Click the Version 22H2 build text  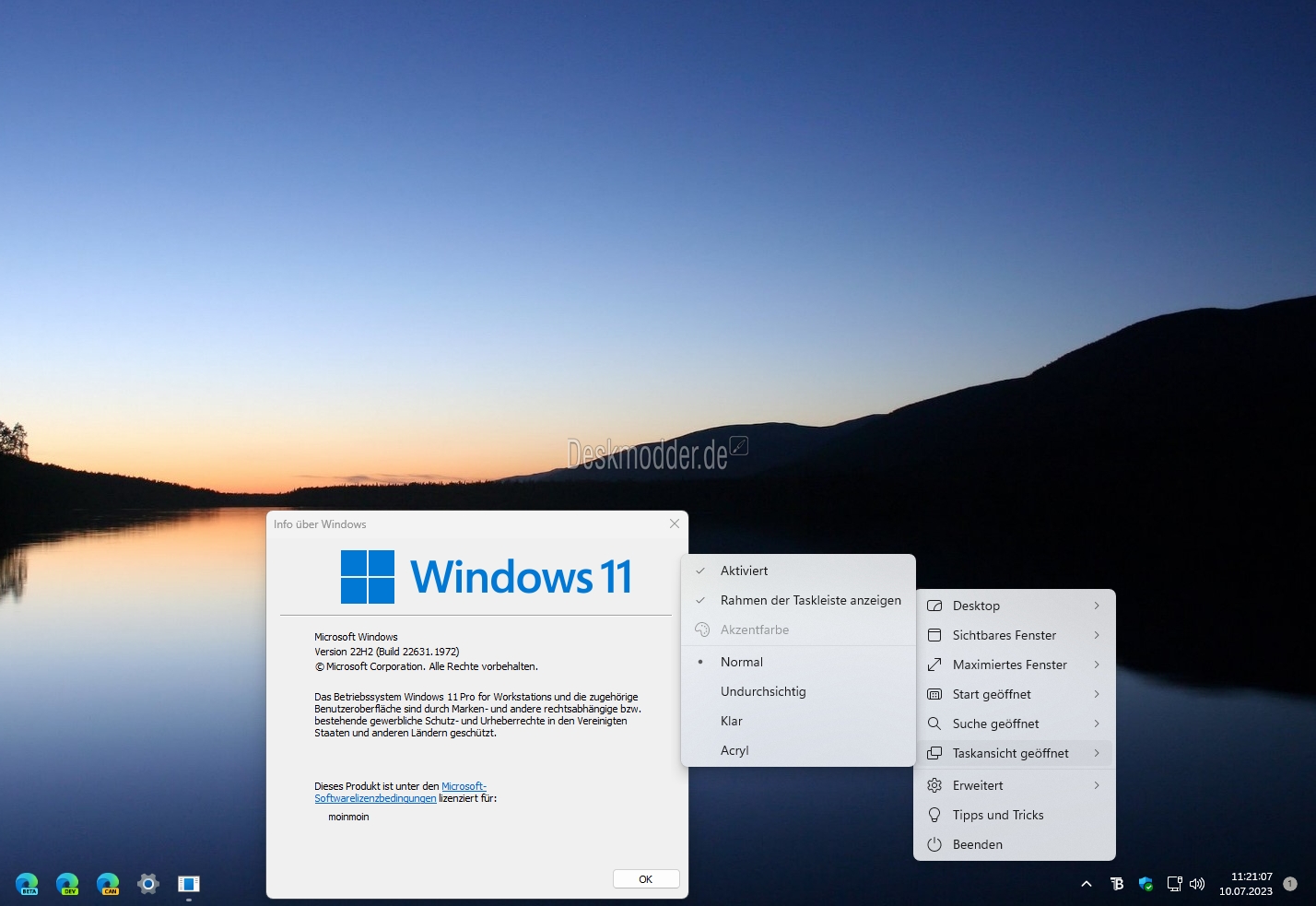387,652
